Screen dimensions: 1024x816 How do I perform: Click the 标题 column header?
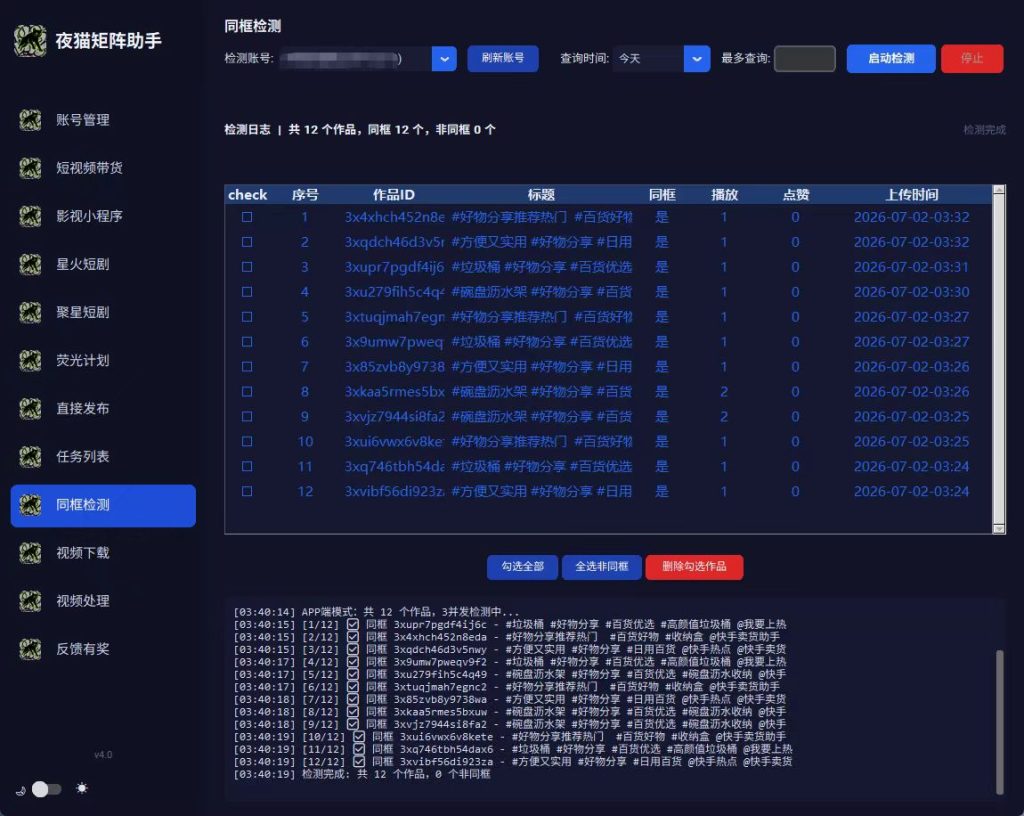click(541, 195)
